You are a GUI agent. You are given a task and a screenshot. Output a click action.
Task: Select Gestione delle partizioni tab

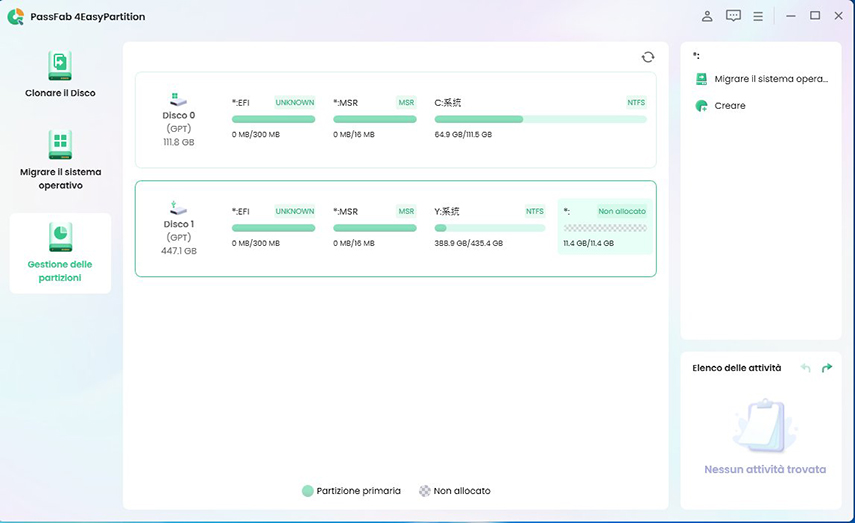[x=60, y=236]
